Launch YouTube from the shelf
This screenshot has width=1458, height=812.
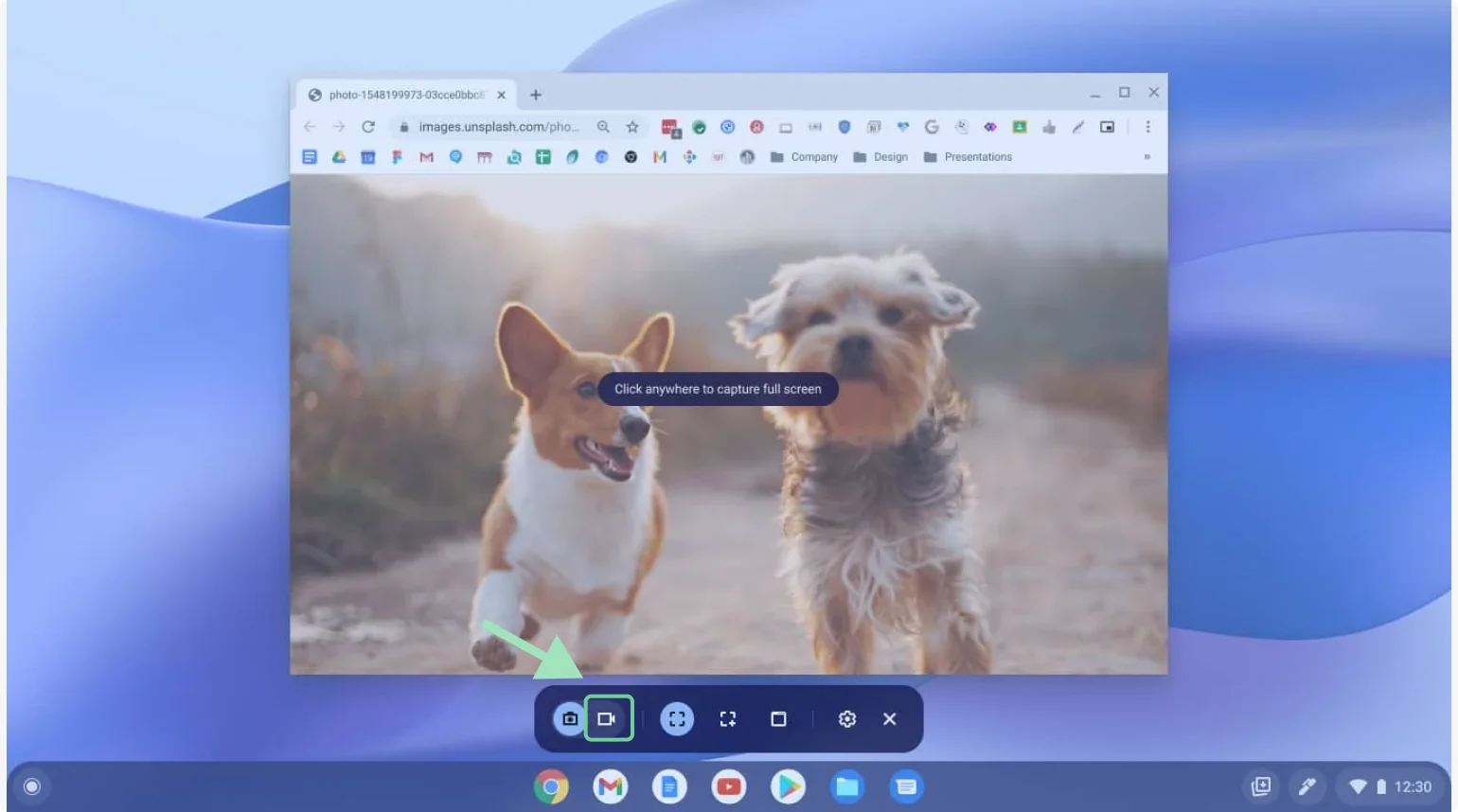click(728, 786)
